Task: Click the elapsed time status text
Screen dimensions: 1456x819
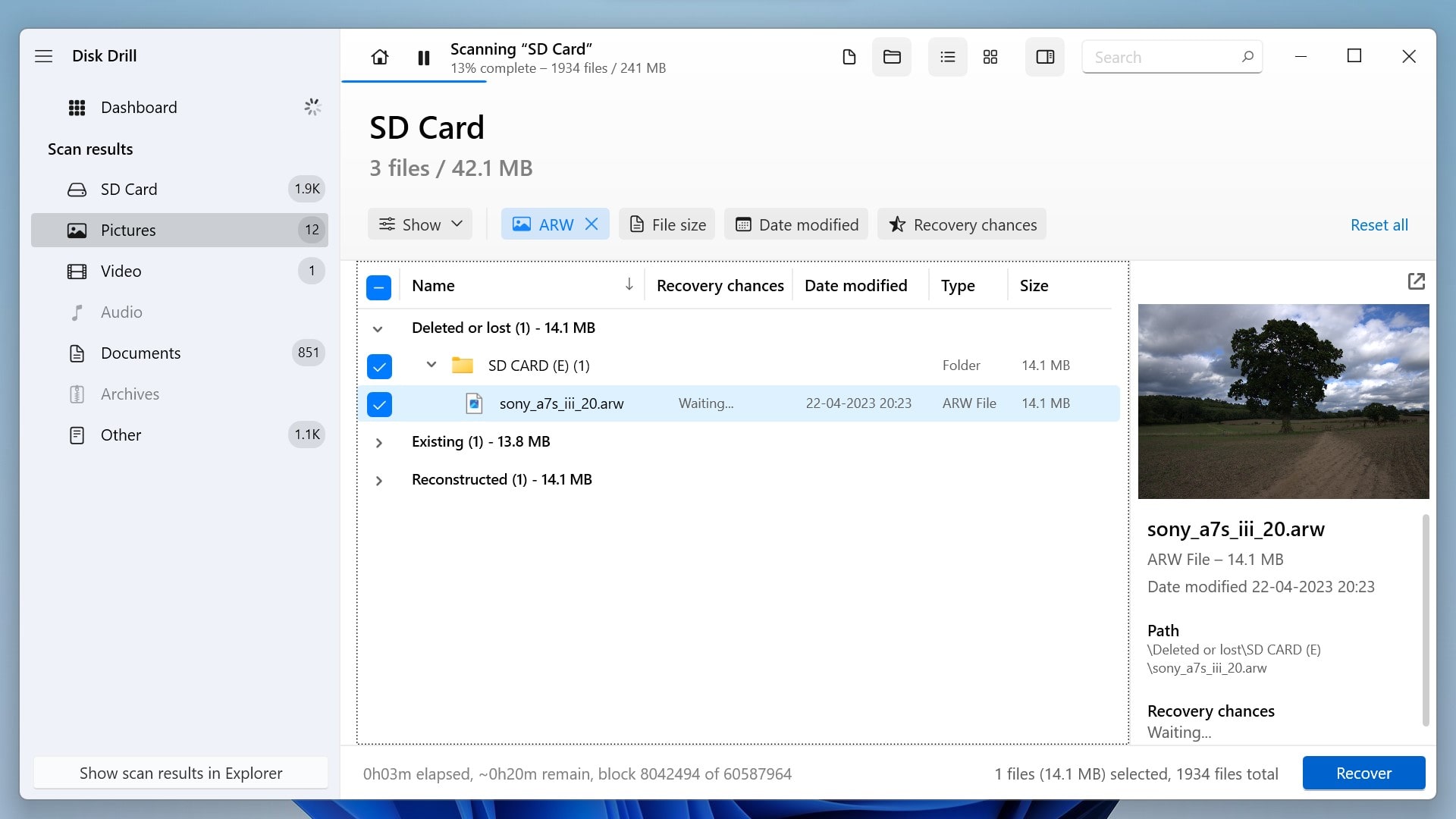Action: [577, 773]
